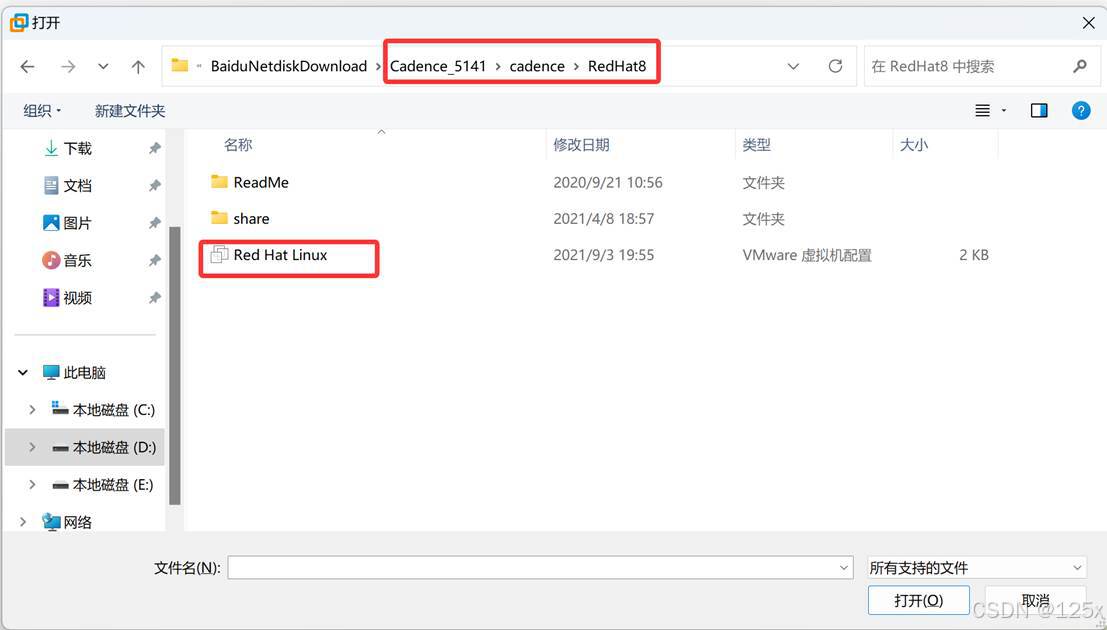This screenshot has height=630, width=1107.
Task: Sort by 类型 column header
Action: click(756, 145)
